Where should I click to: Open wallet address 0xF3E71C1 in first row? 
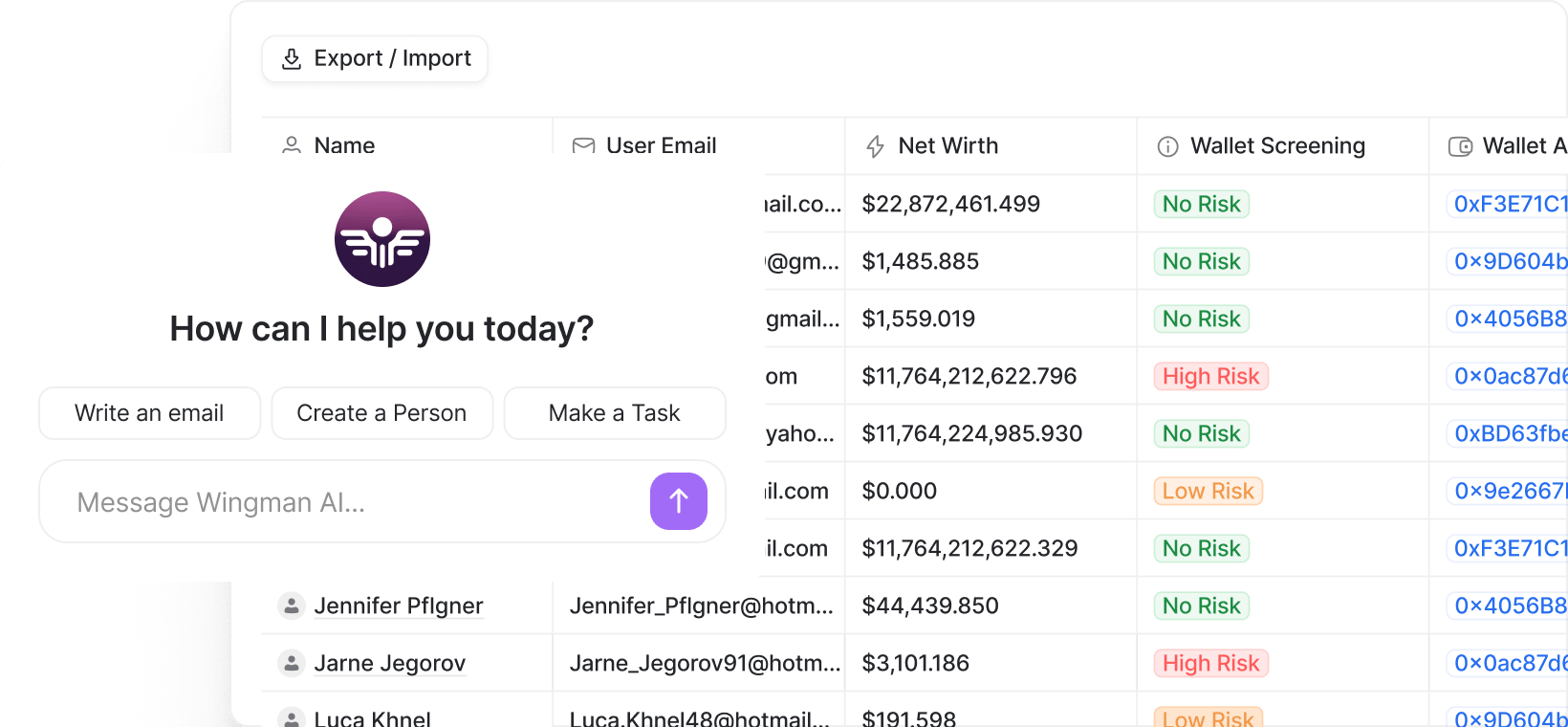click(1510, 204)
